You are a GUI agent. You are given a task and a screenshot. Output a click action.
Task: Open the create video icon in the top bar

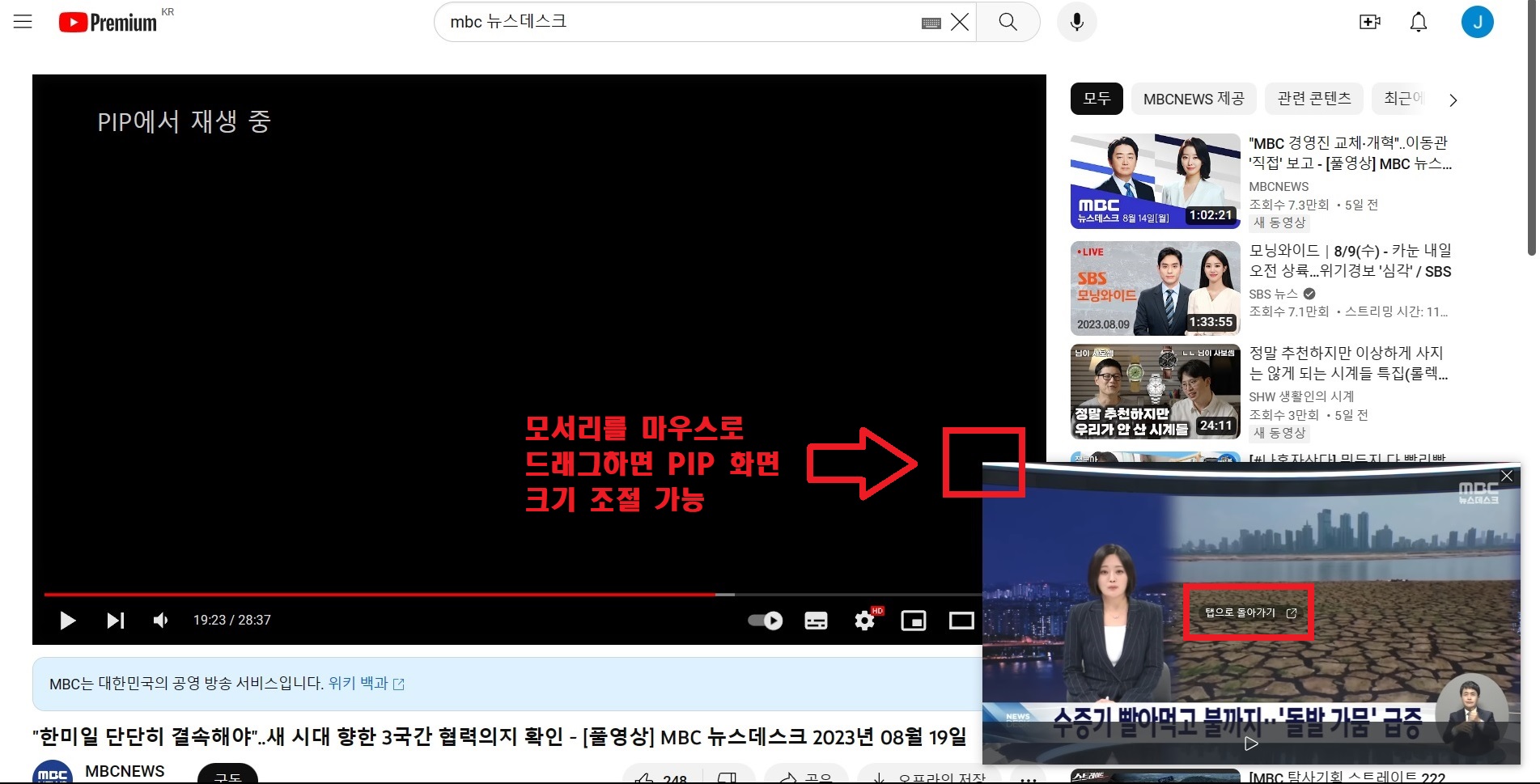(1370, 22)
